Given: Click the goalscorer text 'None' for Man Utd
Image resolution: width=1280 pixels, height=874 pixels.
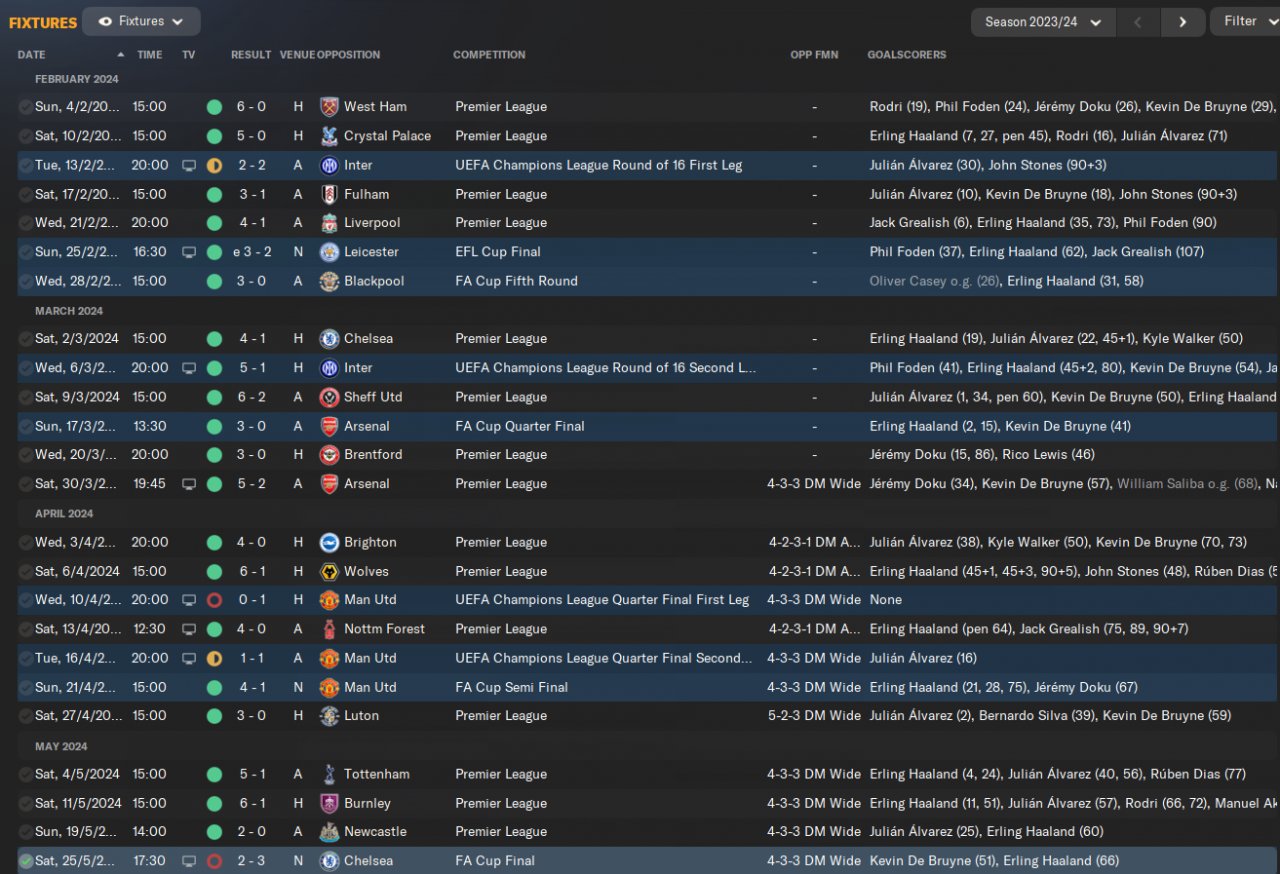Looking at the screenshot, I should (x=886, y=600).
